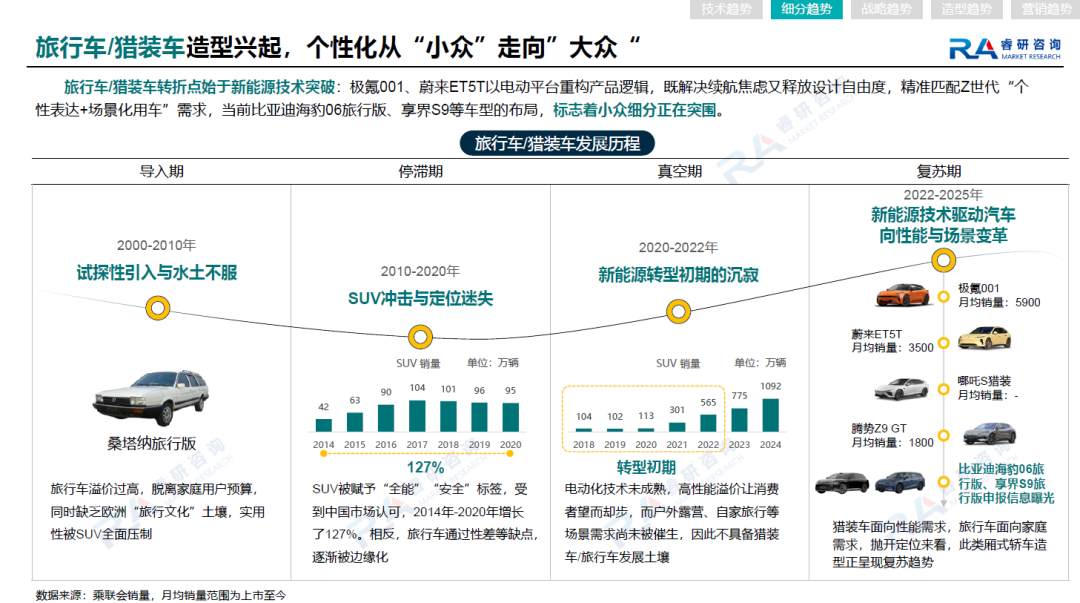
Task: Click the yellow 蔚来ET5T car image
Action: click(985, 338)
